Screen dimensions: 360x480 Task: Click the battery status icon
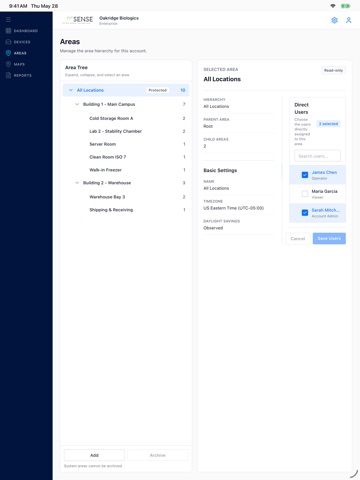pyautogui.click(x=345, y=6)
